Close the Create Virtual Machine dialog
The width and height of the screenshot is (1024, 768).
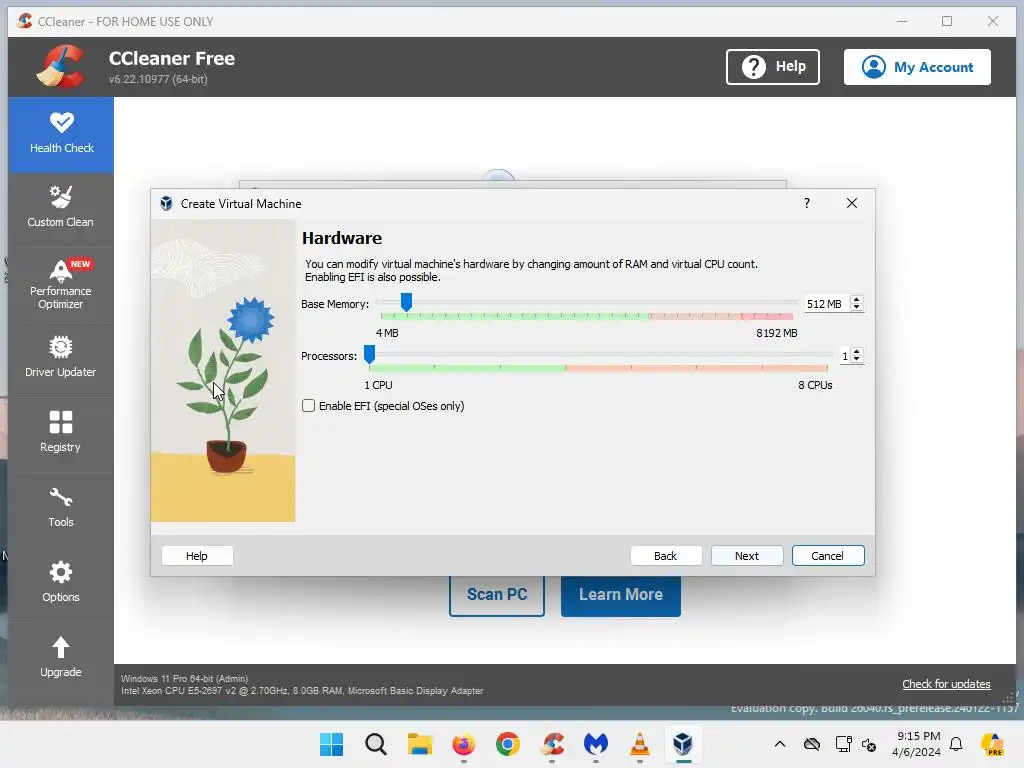pos(852,203)
